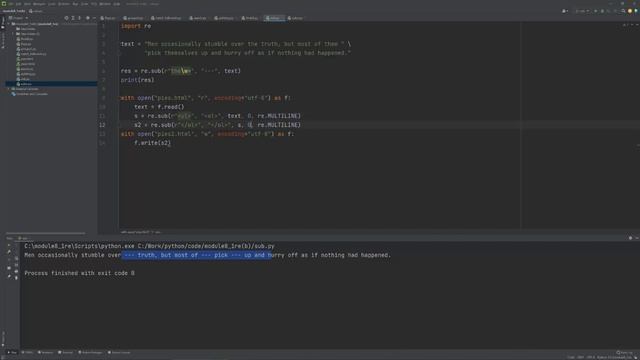Click Select Opened File target icon
This screenshot has height=360, width=640.
click(x=66, y=18)
